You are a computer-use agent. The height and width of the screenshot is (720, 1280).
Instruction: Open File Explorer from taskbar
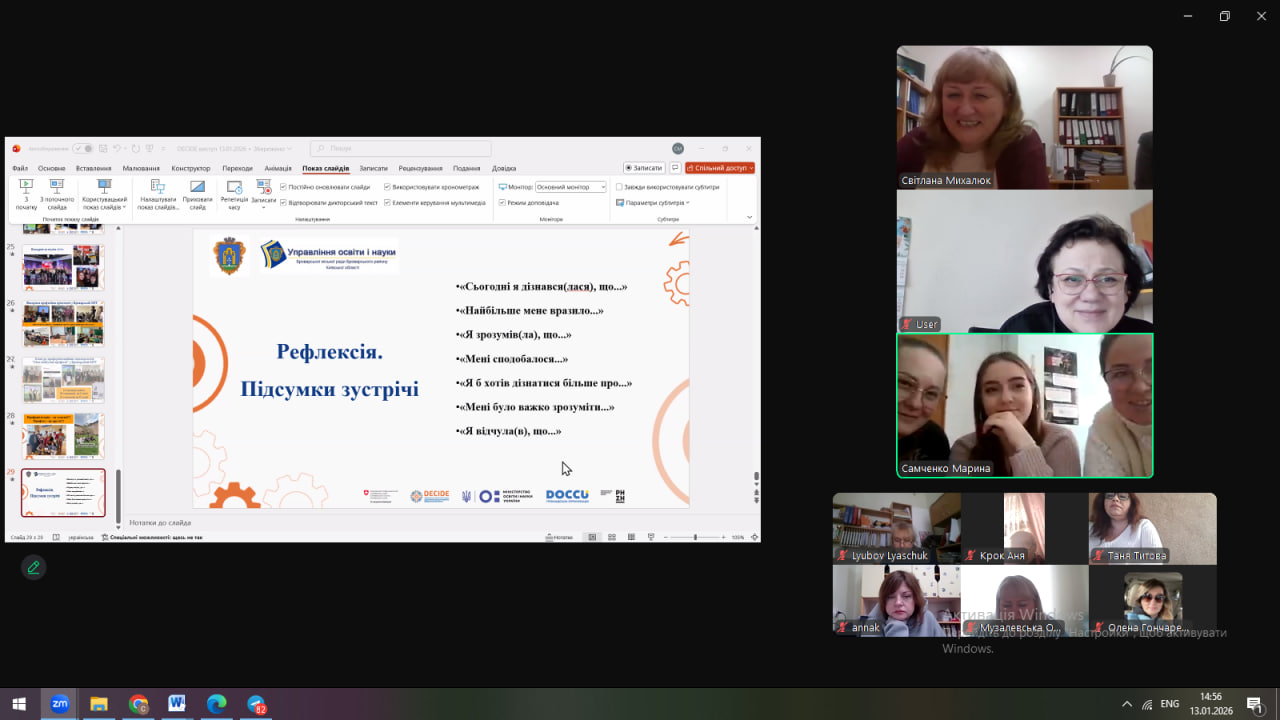pos(99,704)
